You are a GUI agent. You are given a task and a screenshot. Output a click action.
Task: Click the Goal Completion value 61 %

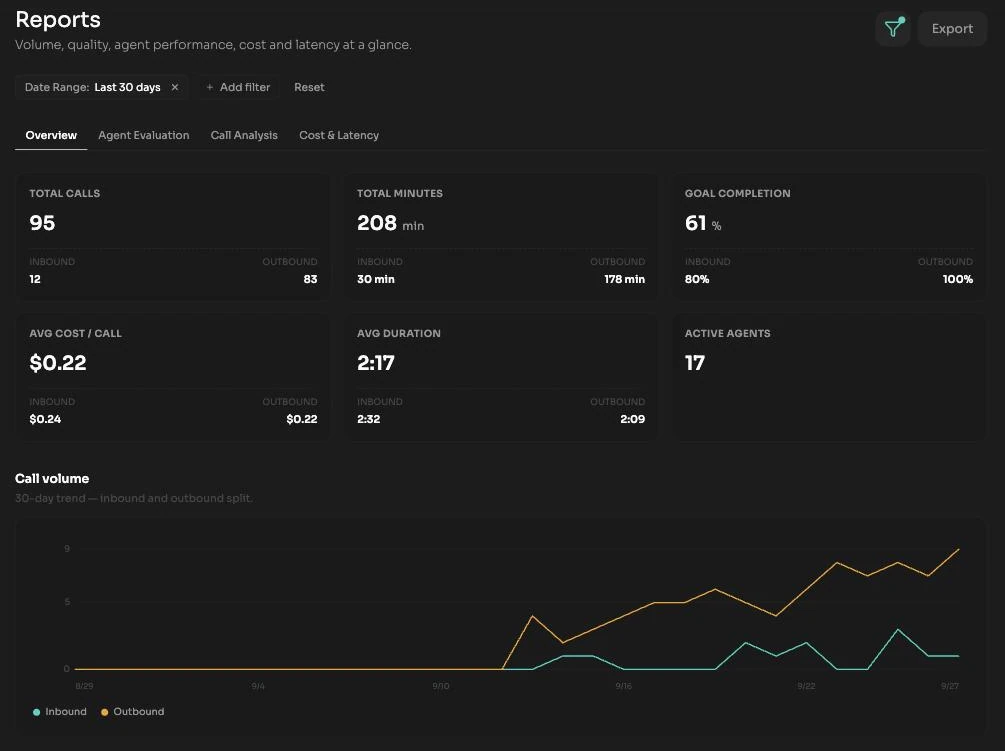[x=702, y=223]
